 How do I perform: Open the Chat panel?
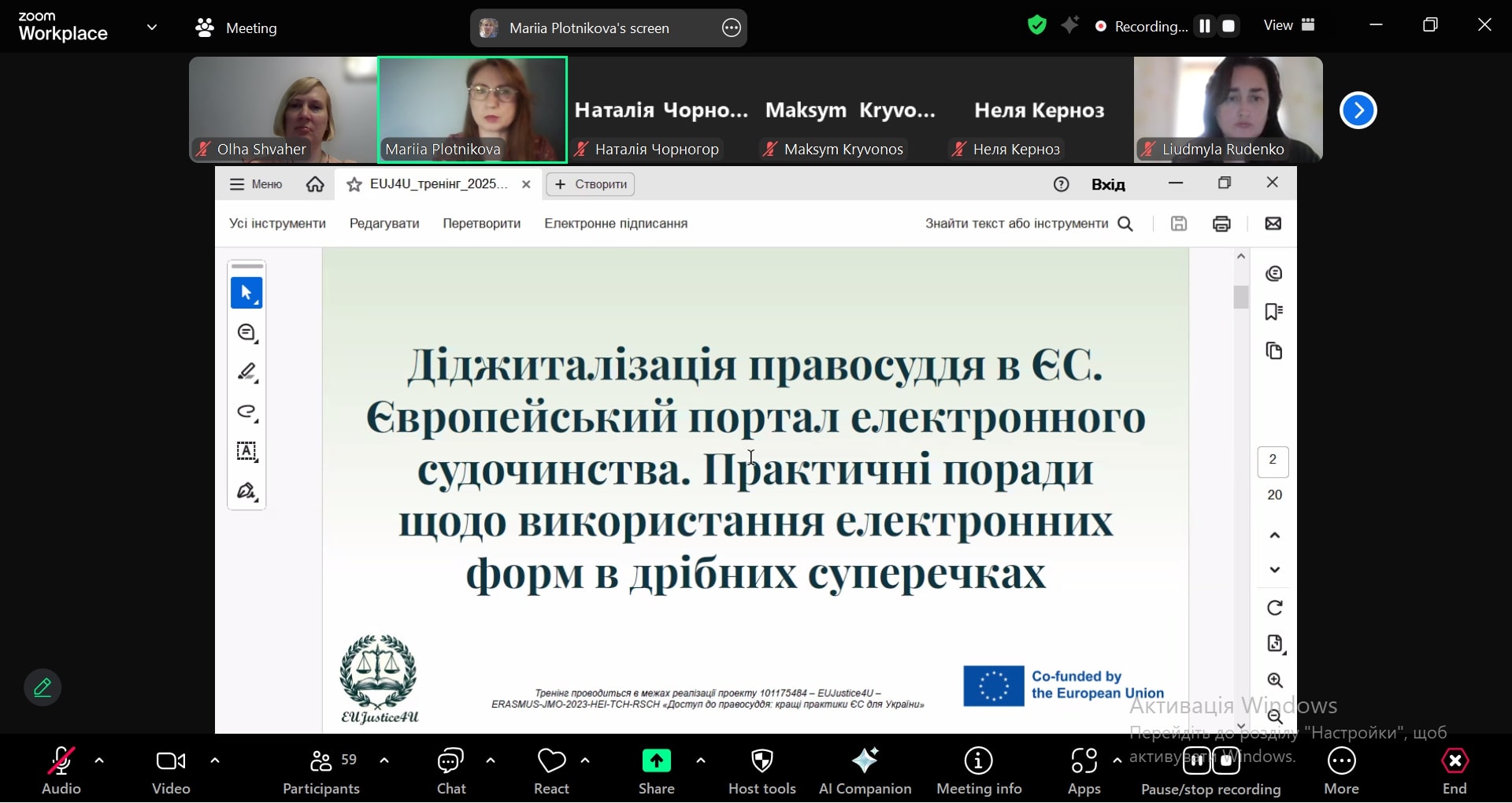click(x=451, y=771)
